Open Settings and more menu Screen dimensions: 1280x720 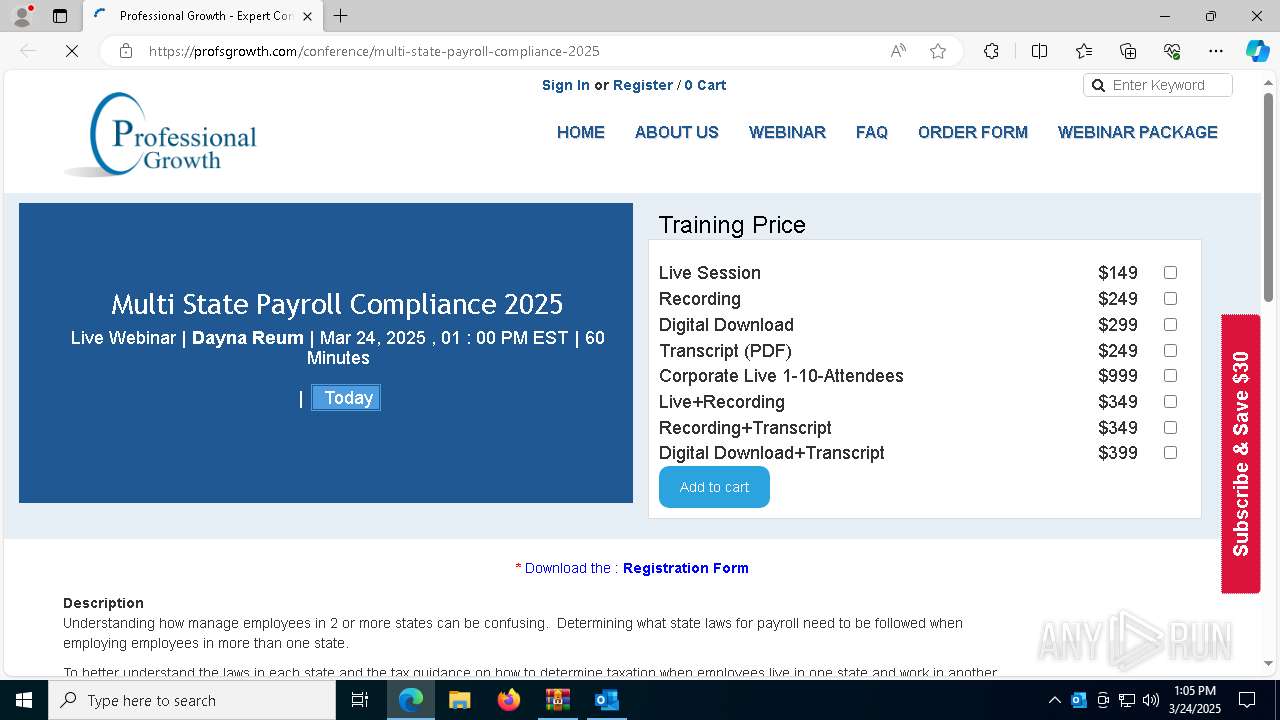[x=1216, y=51]
